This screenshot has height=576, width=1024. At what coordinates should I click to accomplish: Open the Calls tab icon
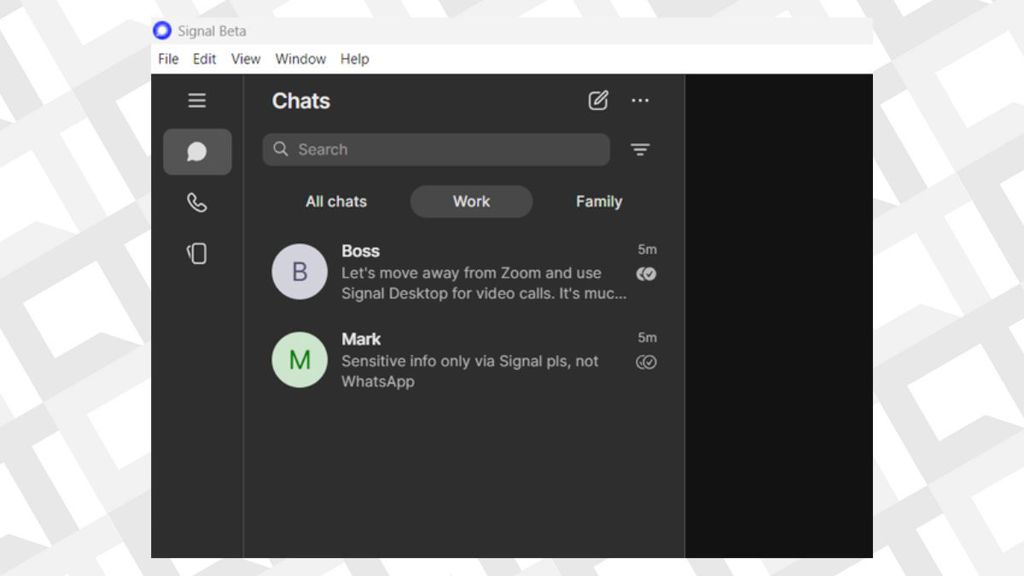(x=197, y=203)
